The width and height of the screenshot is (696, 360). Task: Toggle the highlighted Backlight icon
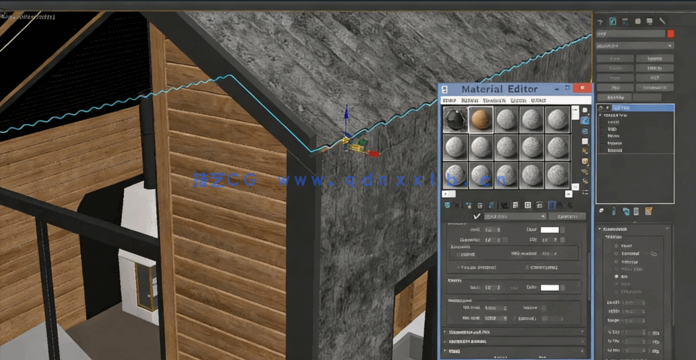point(585,120)
